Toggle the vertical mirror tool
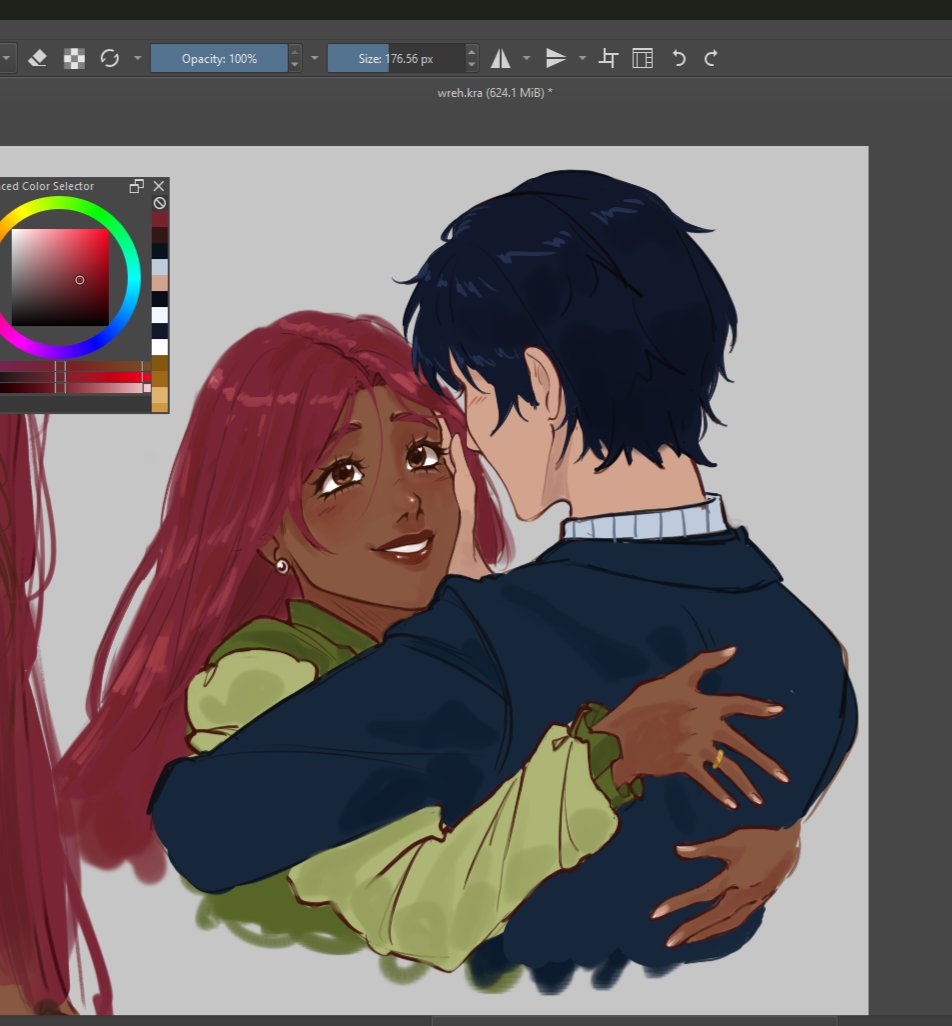 [x=555, y=59]
